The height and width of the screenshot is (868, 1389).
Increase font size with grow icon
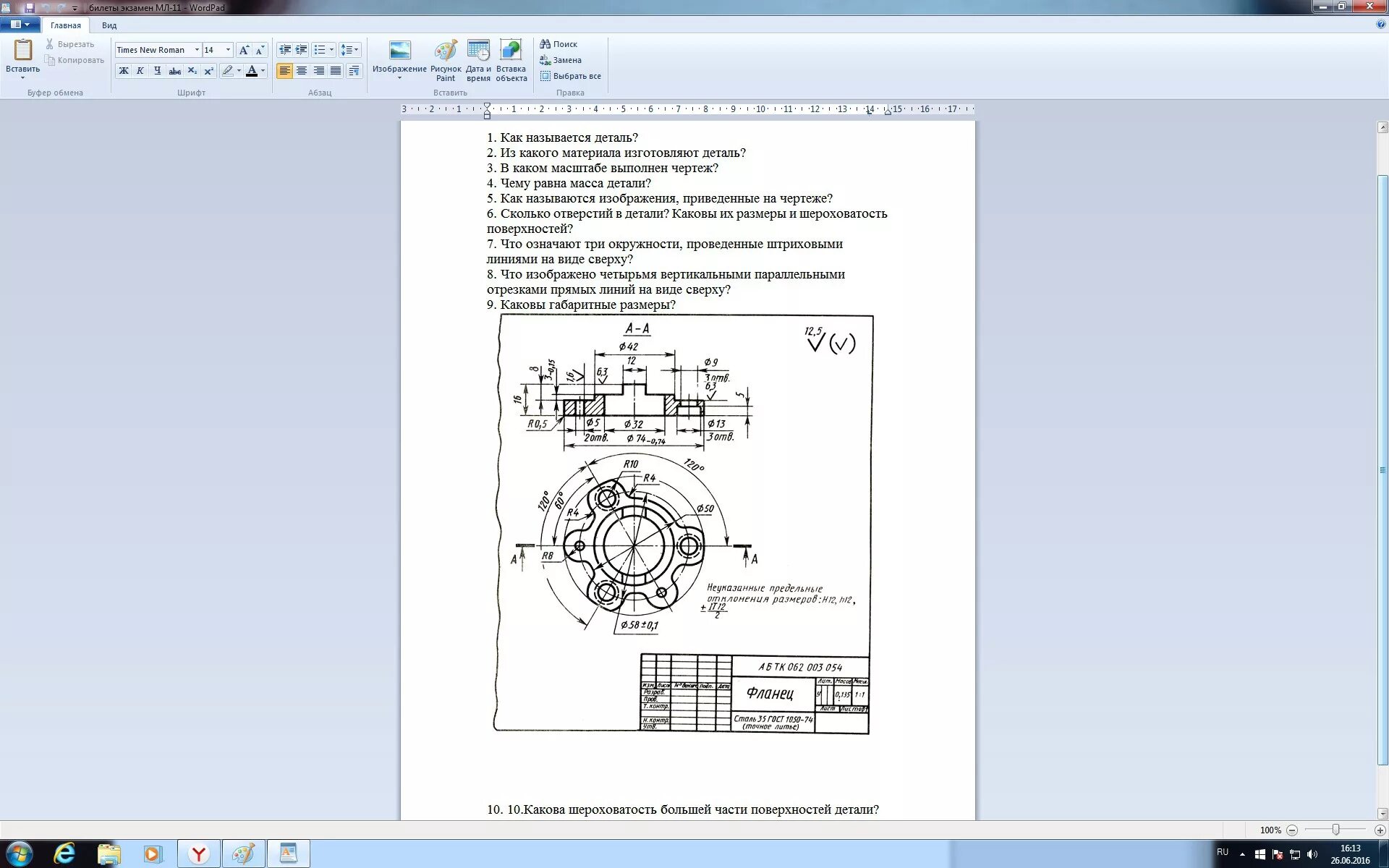pyautogui.click(x=244, y=50)
